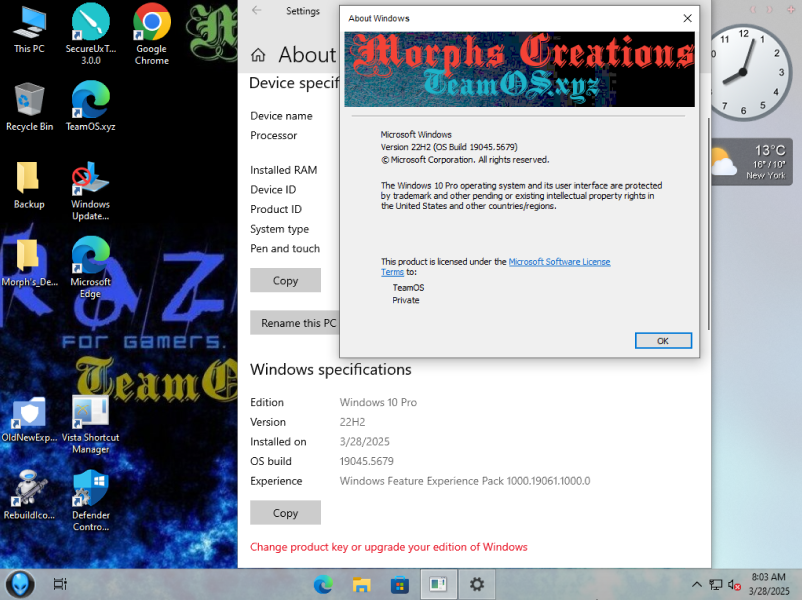Open the alien Start button
802x600 pixels.
click(20, 584)
